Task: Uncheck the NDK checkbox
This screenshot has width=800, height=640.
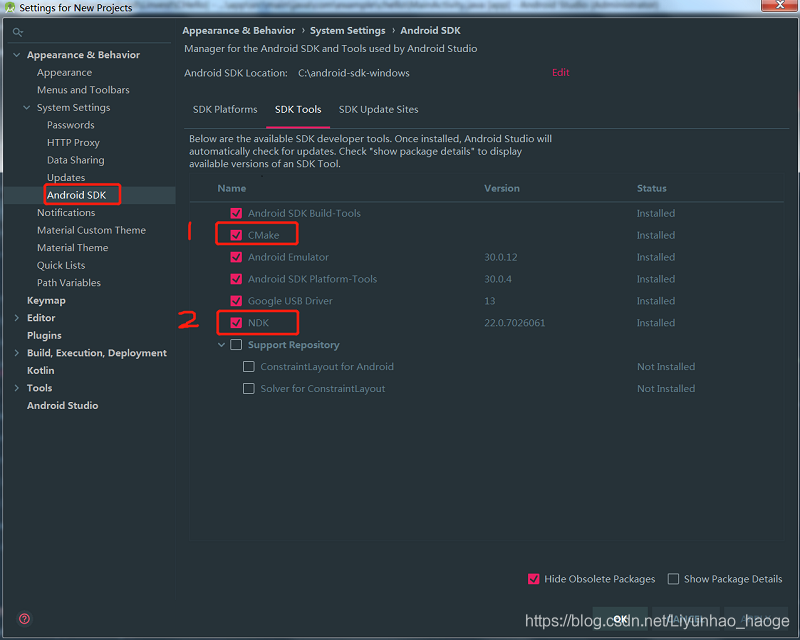Action: click(236, 323)
